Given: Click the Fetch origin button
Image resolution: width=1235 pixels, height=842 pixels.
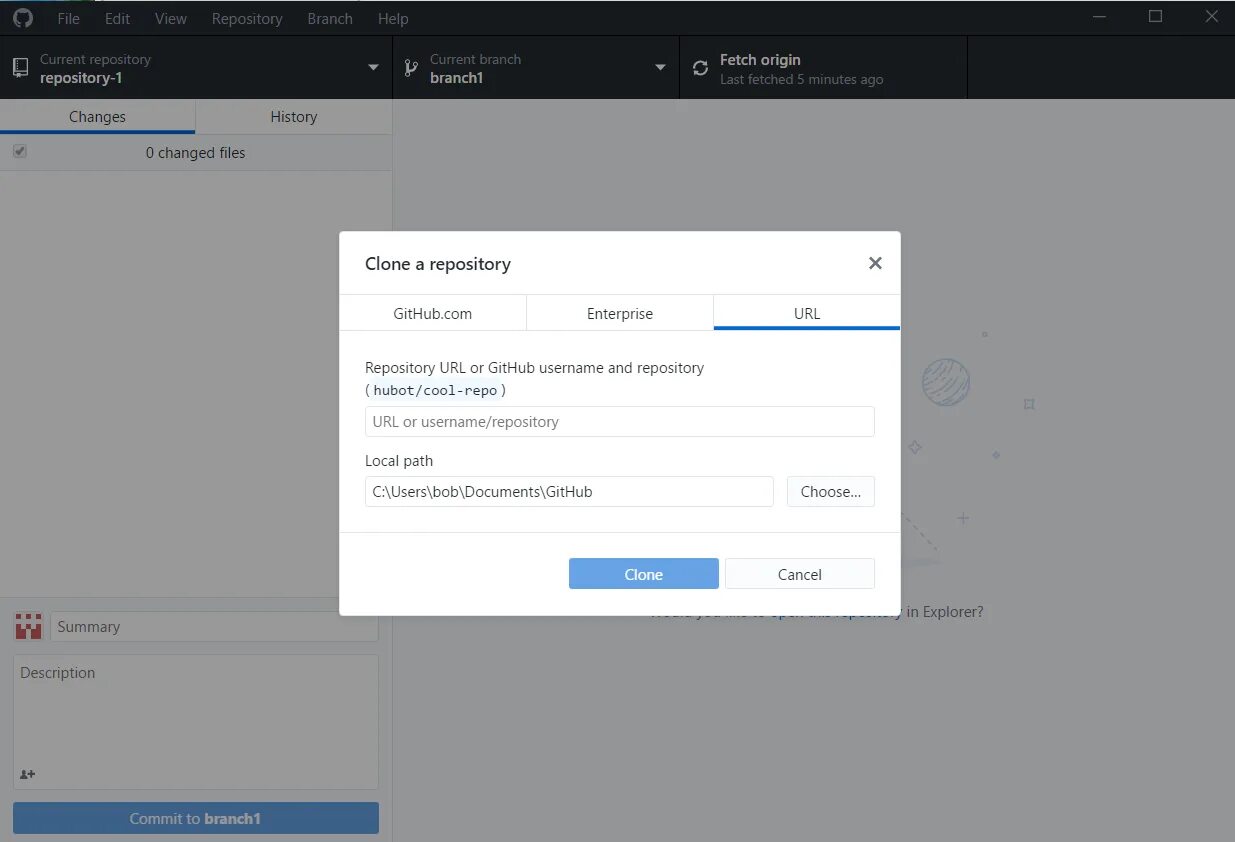Looking at the screenshot, I should point(823,68).
